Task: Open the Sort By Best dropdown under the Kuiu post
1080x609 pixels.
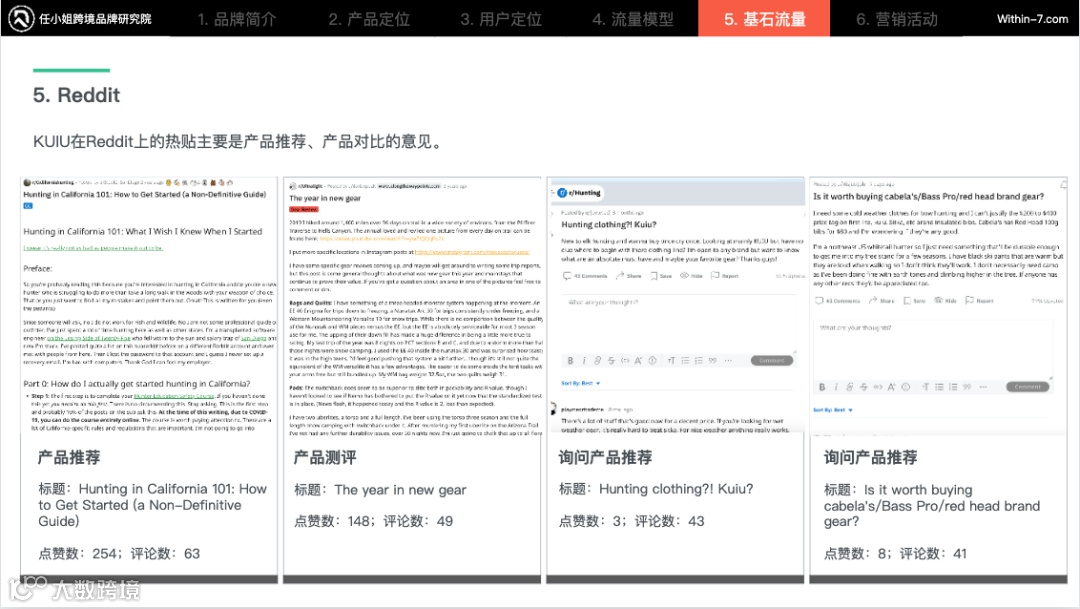Action: coord(578,383)
